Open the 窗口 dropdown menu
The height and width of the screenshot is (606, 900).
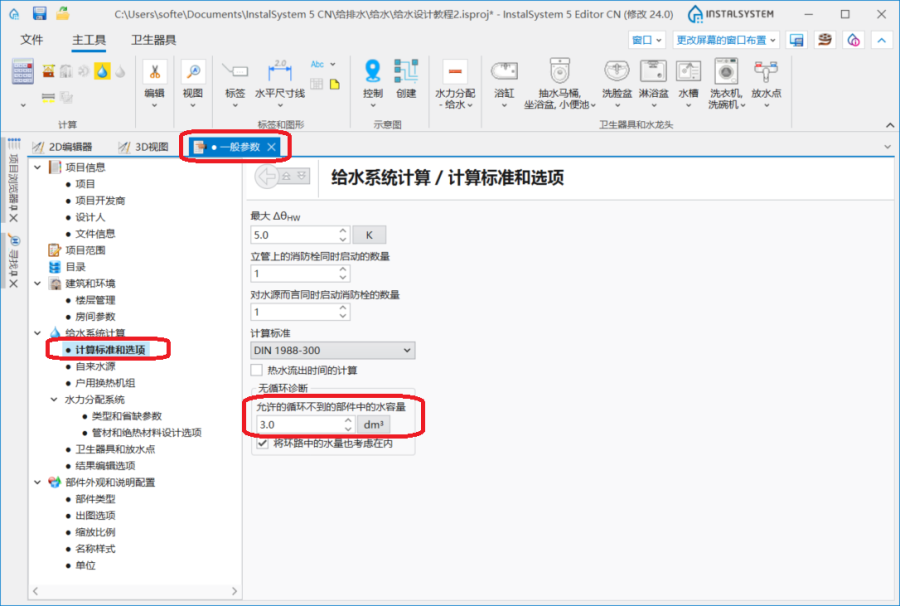pyautogui.click(x=647, y=40)
